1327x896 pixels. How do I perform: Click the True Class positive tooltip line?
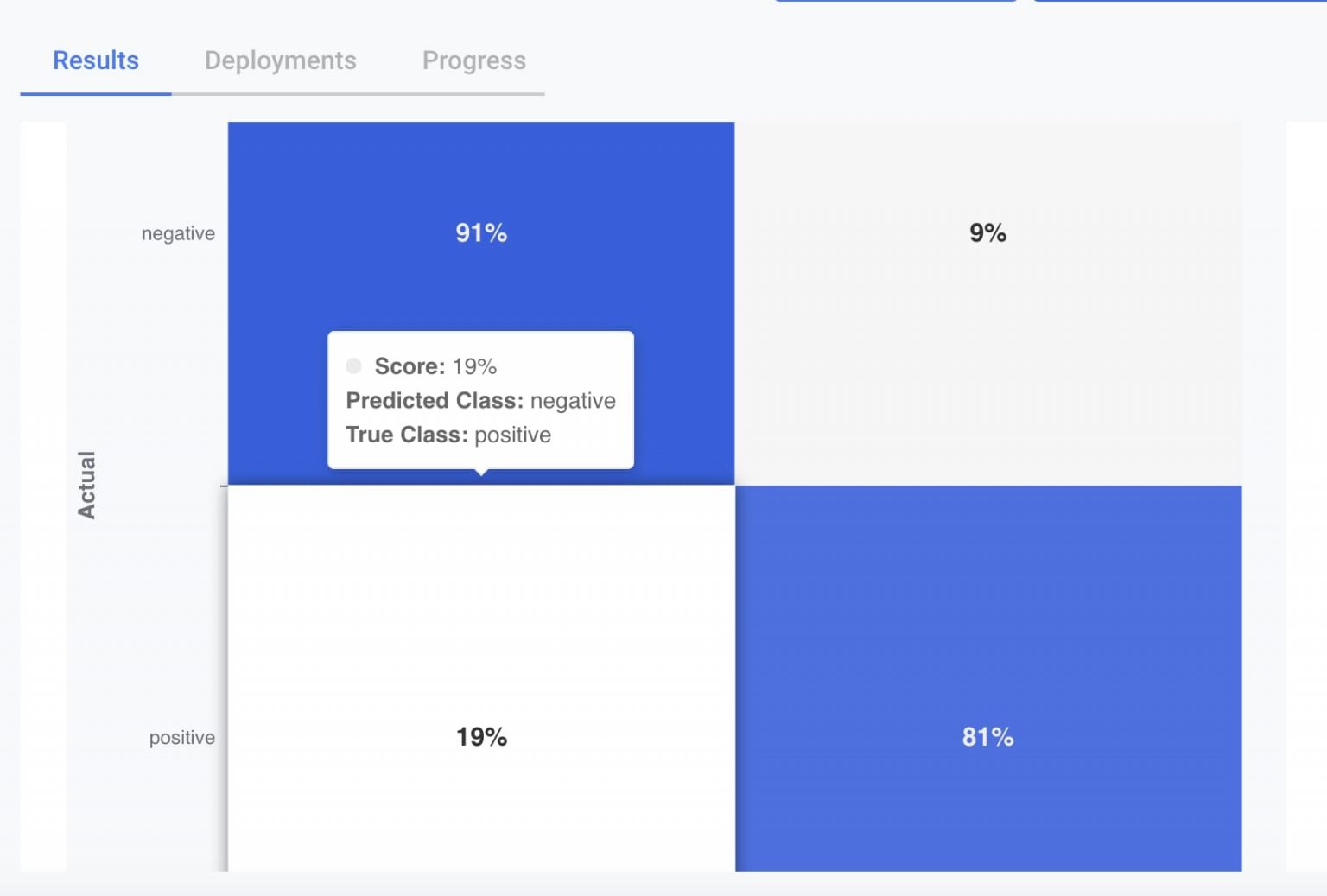tap(448, 435)
